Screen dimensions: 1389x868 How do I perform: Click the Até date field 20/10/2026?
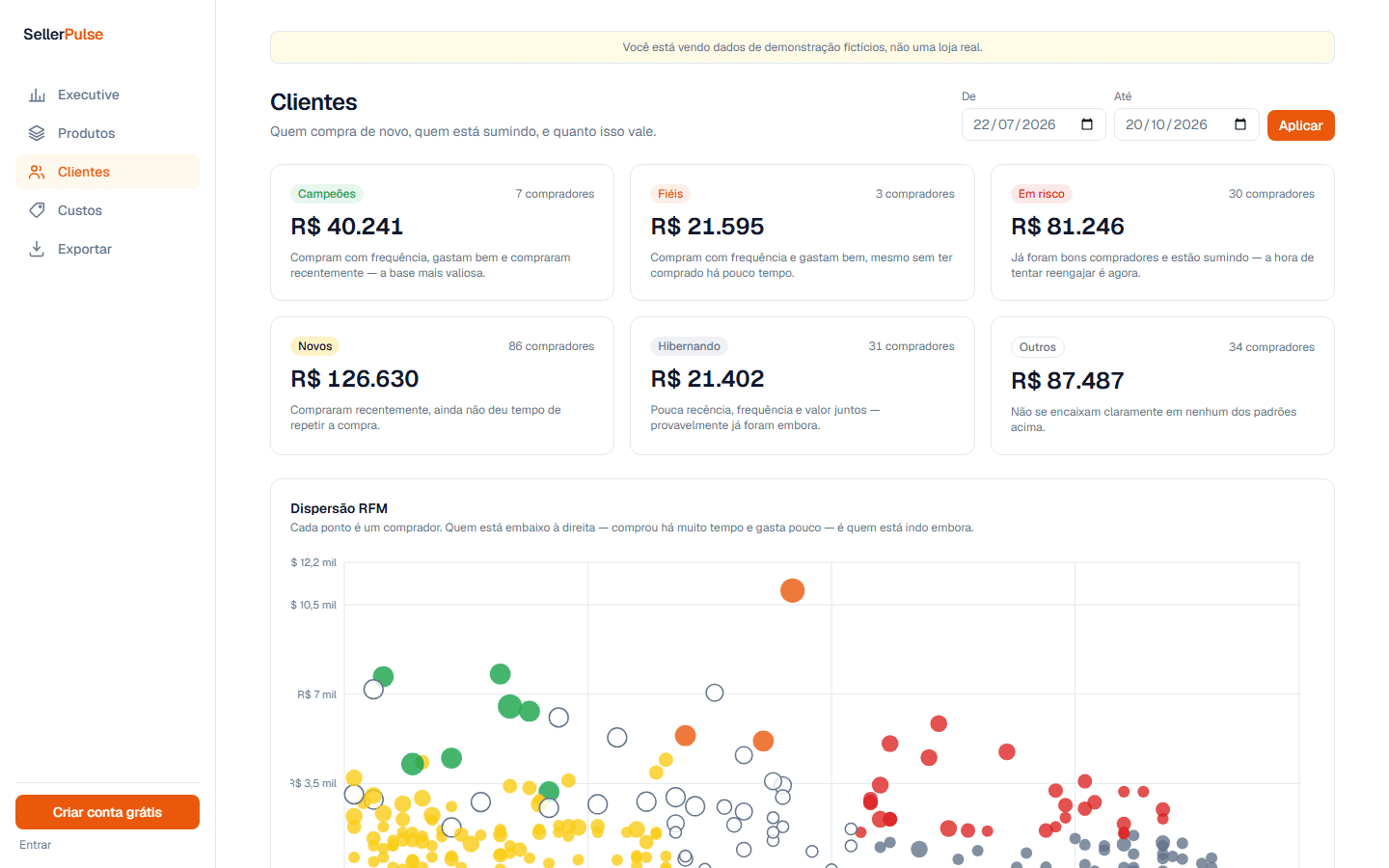1186,124
